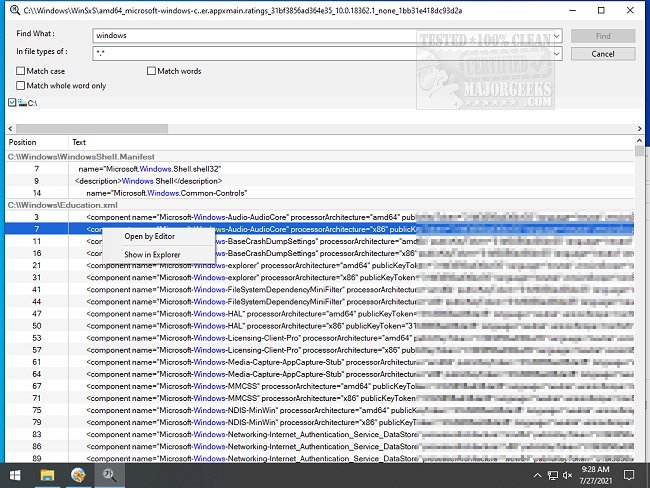
Task: Open the taskbar clock showing 9:28 AM
Action: point(595,475)
